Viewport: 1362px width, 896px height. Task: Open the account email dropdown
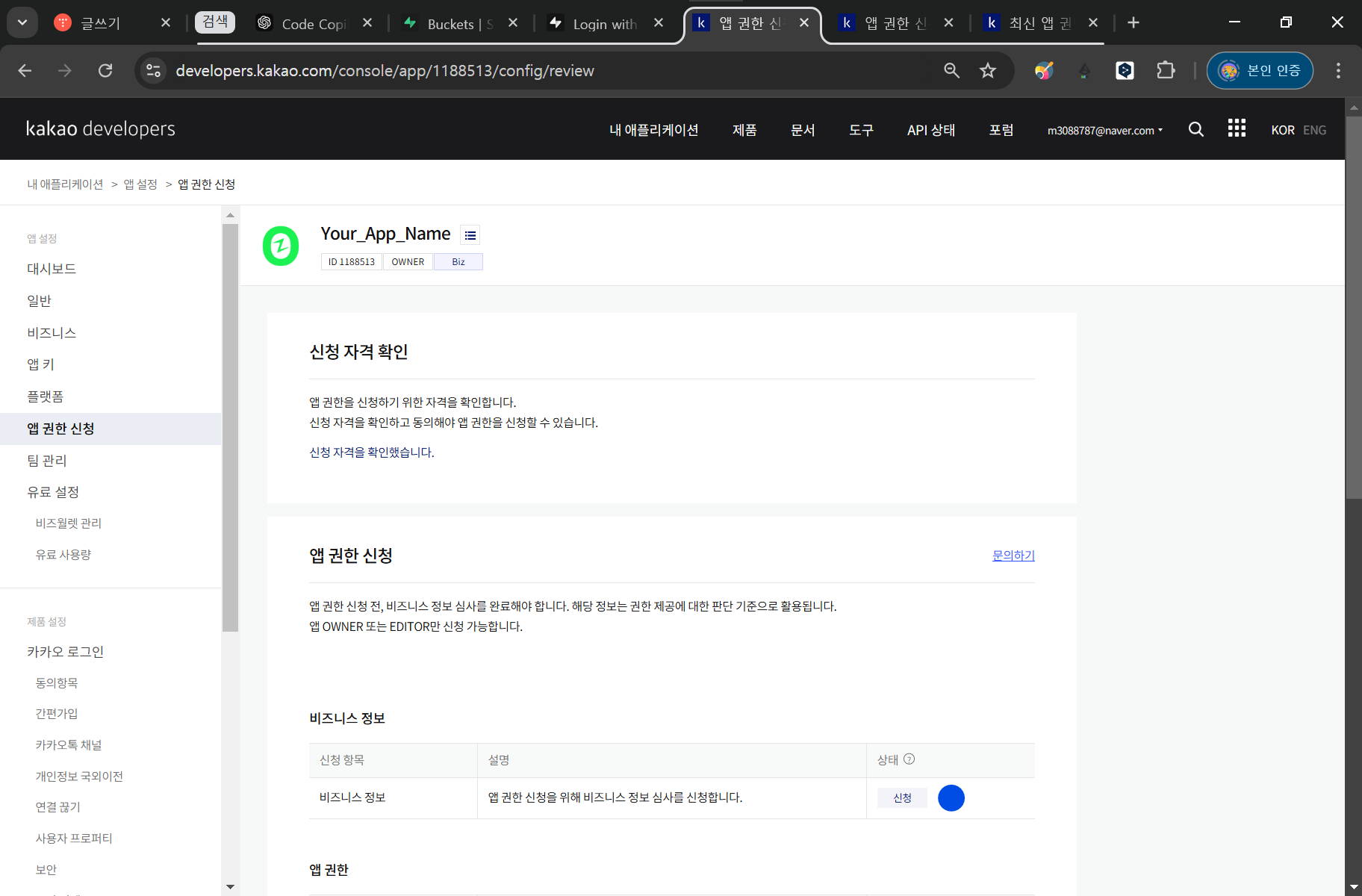pos(1104,130)
